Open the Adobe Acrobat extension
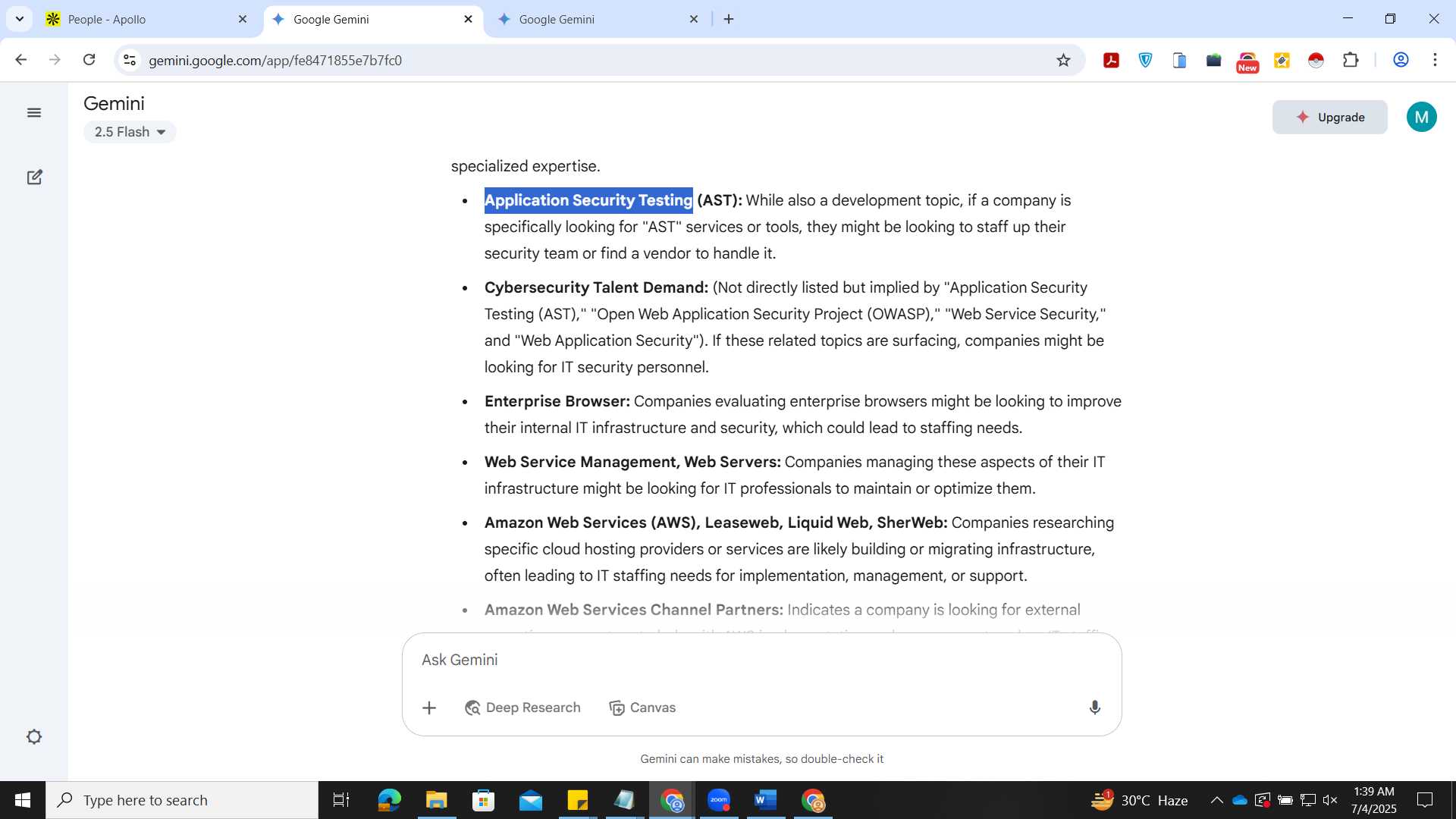1456x819 pixels. [x=1111, y=60]
